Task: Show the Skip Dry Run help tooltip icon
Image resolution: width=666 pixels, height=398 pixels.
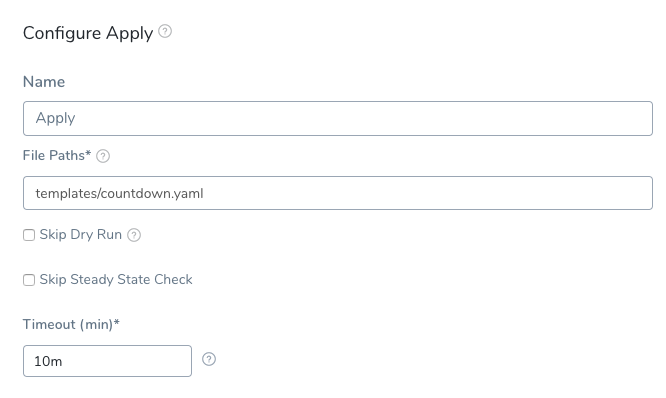Action: pos(134,235)
